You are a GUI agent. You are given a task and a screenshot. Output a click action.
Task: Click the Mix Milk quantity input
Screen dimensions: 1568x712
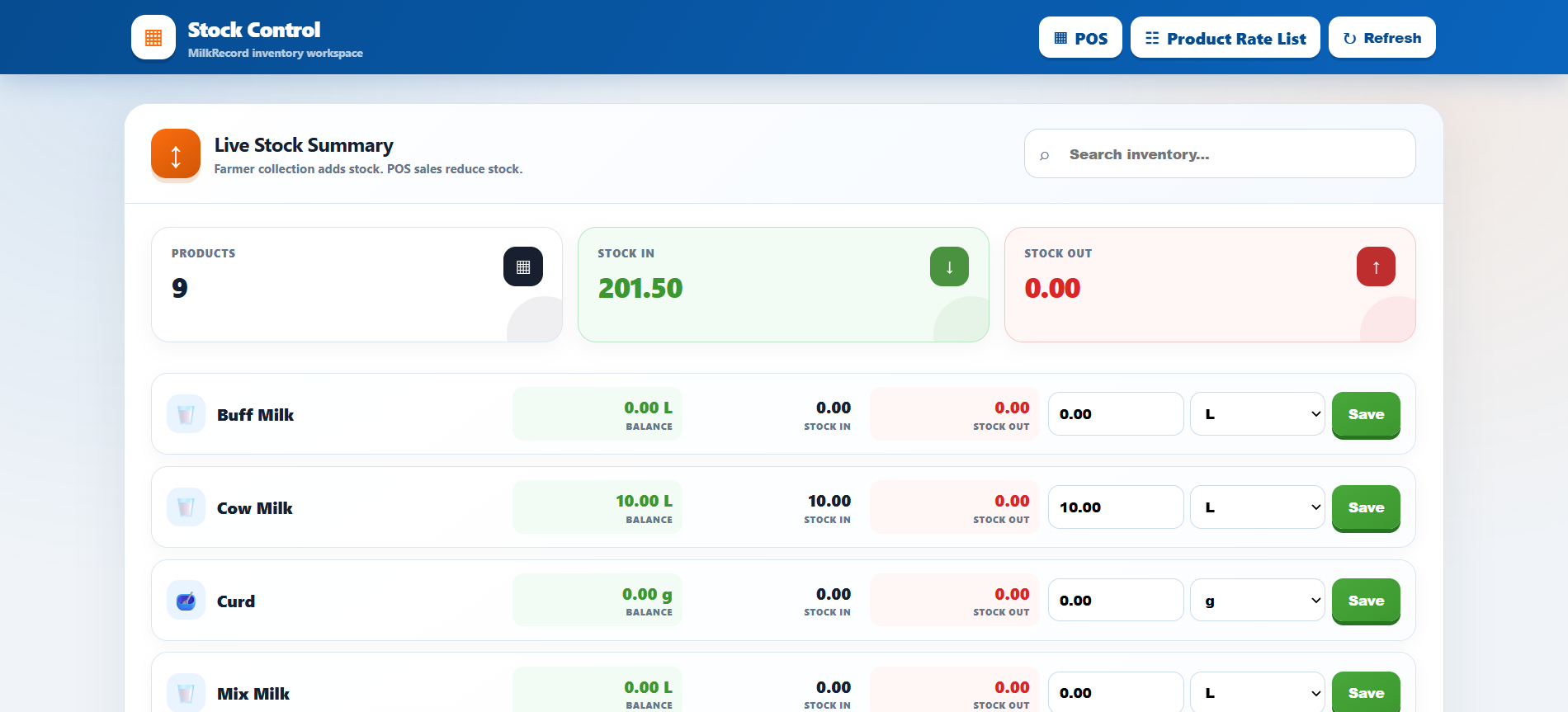1116,692
